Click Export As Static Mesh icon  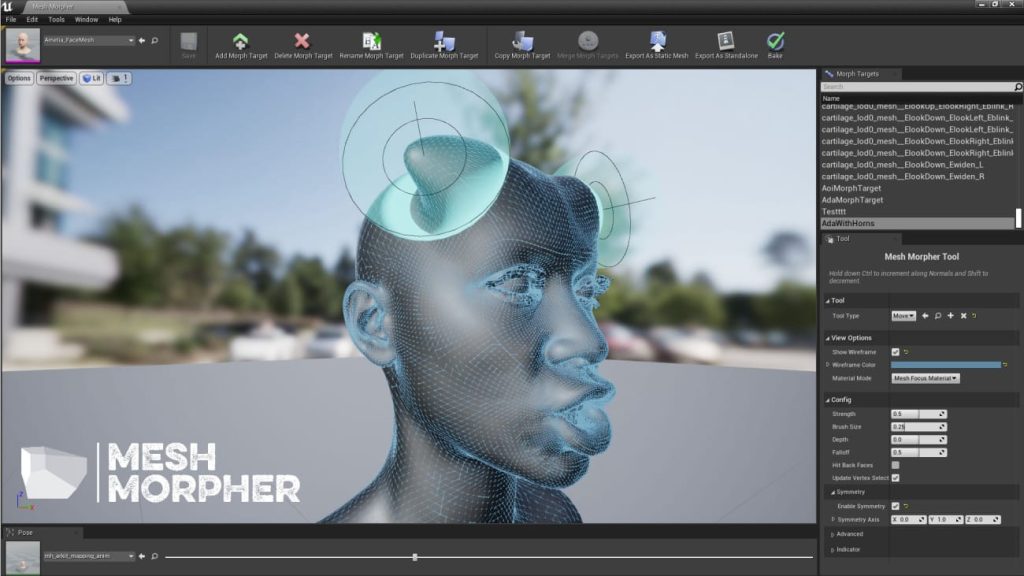tap(657, 41)
